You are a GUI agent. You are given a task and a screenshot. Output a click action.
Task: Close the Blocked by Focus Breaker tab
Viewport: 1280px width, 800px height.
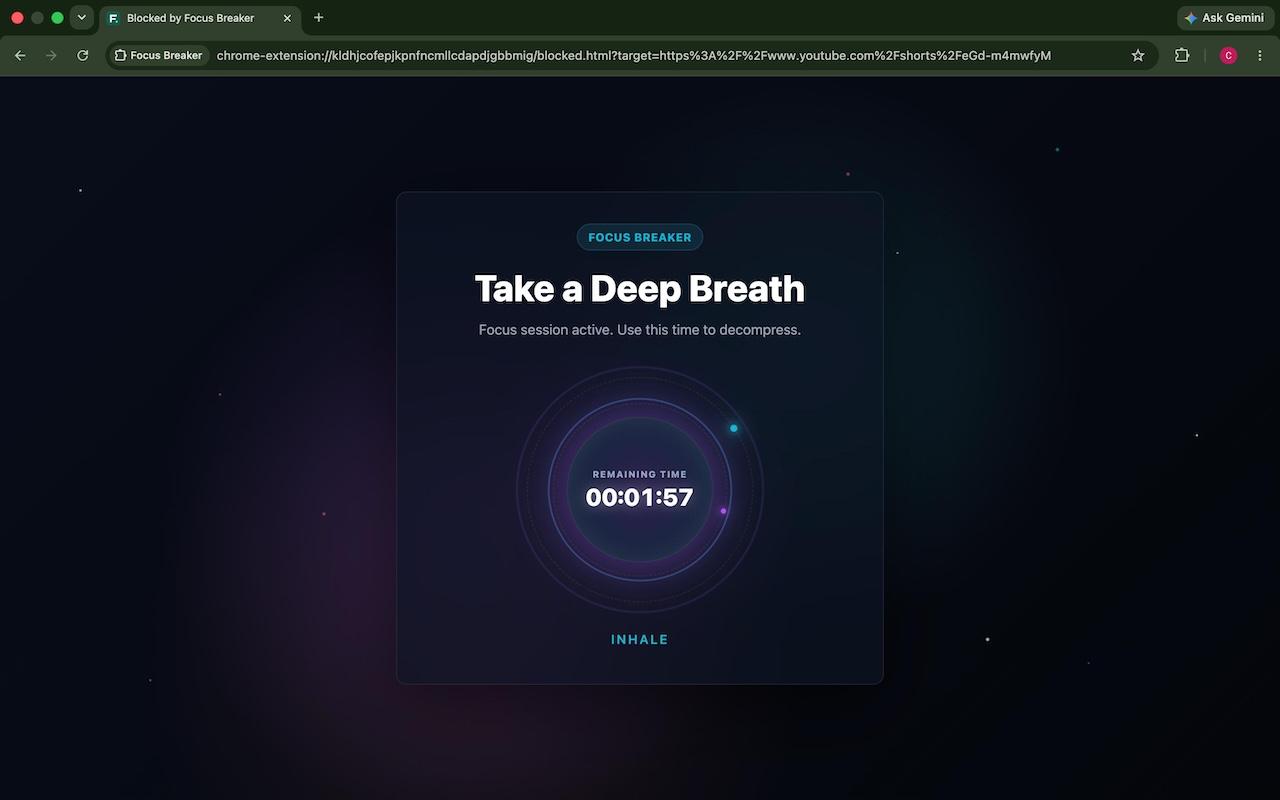287,18
